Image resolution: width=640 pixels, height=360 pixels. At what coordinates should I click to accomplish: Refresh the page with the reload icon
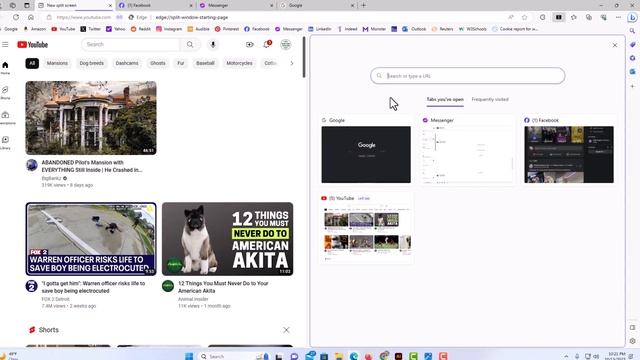click(16, 17)
